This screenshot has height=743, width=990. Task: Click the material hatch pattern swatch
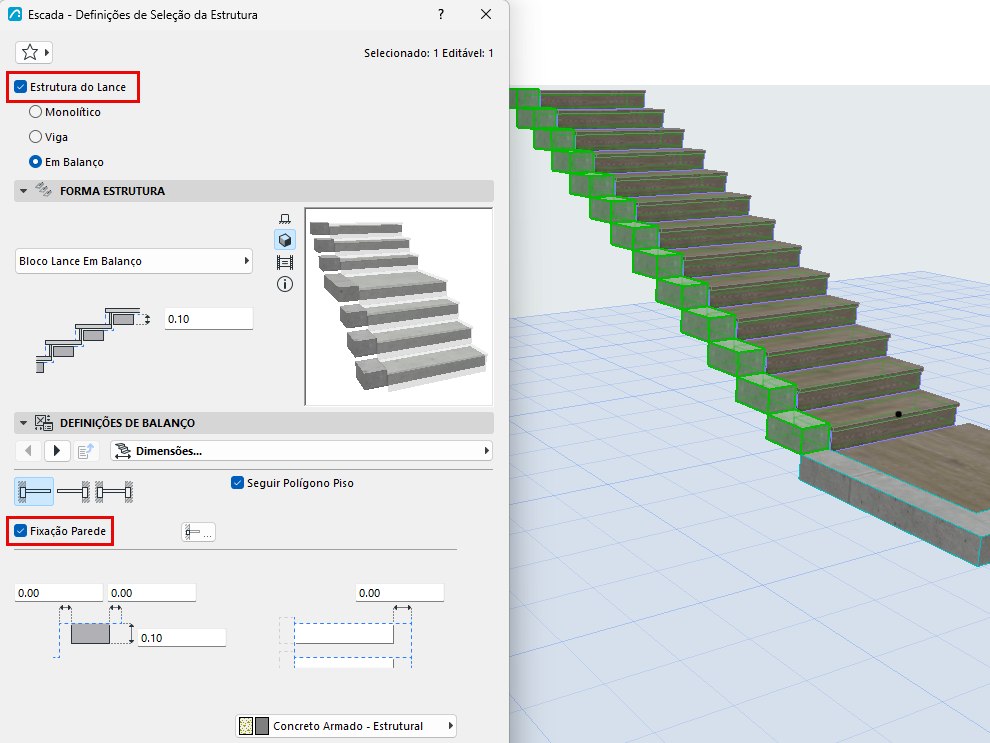(246, 726)
